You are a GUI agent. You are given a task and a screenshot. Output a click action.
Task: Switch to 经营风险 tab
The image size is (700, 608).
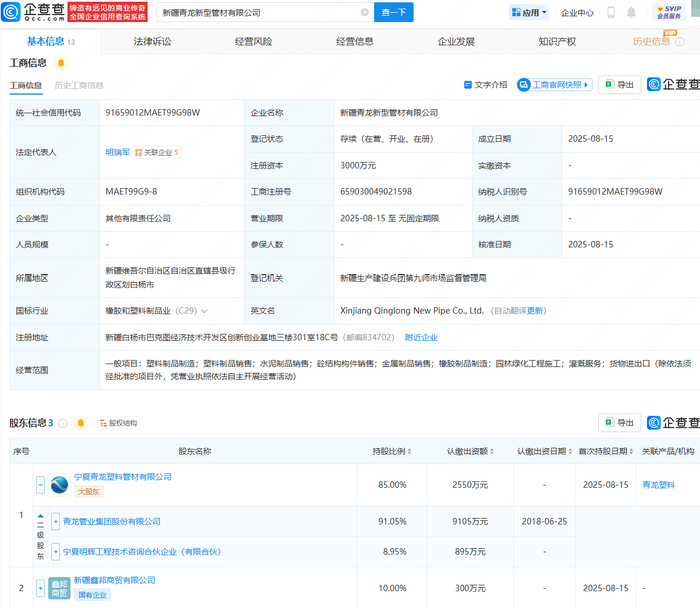(x=253, y=42)
